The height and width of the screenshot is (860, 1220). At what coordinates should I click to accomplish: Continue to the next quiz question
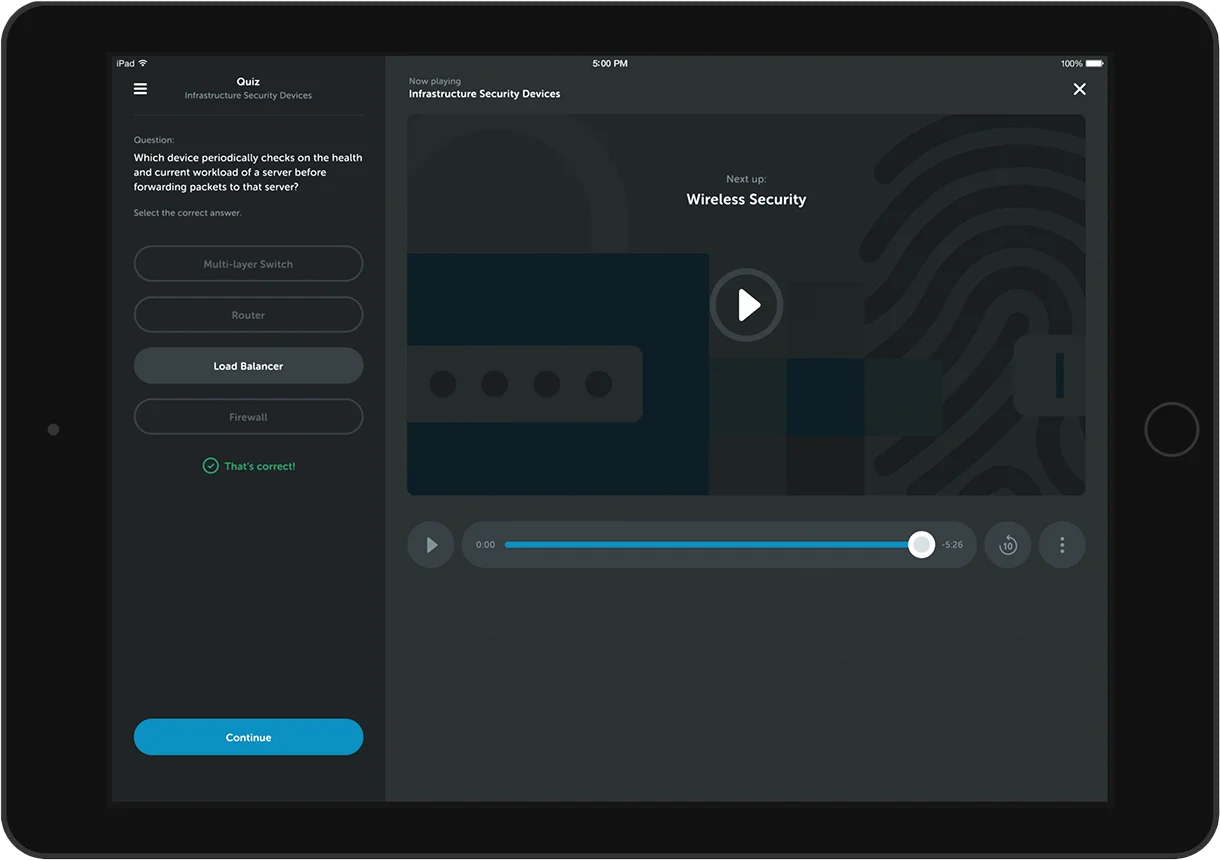(x=248, y=737)
